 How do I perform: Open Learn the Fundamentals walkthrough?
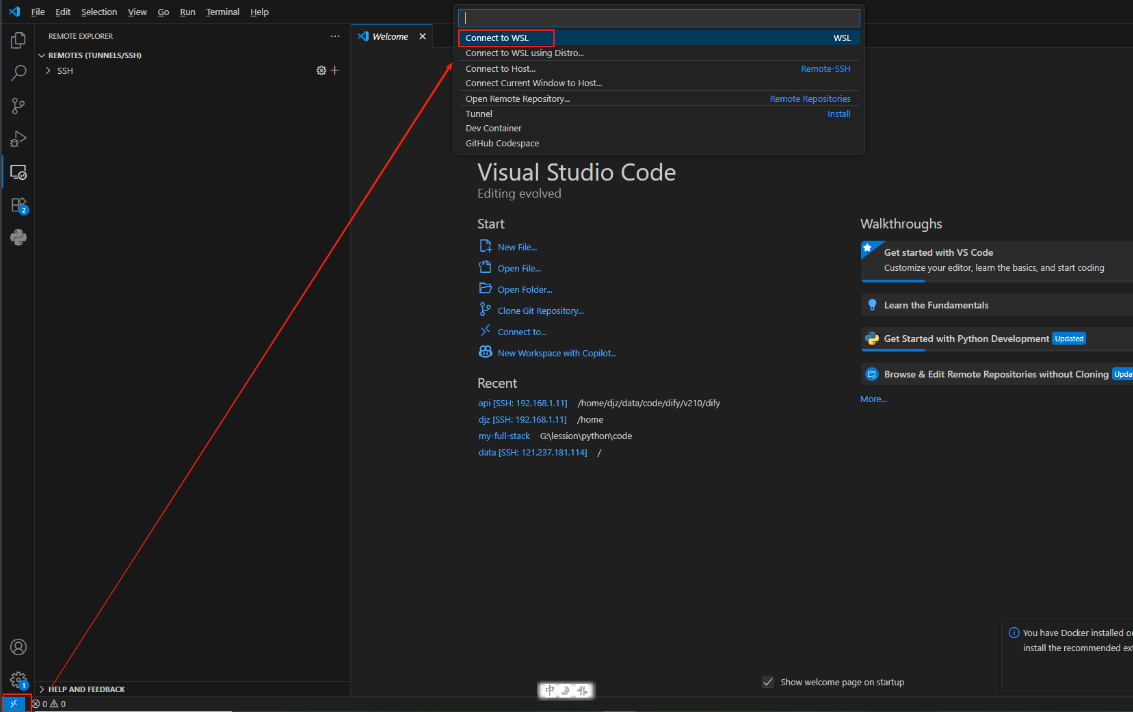996,305
